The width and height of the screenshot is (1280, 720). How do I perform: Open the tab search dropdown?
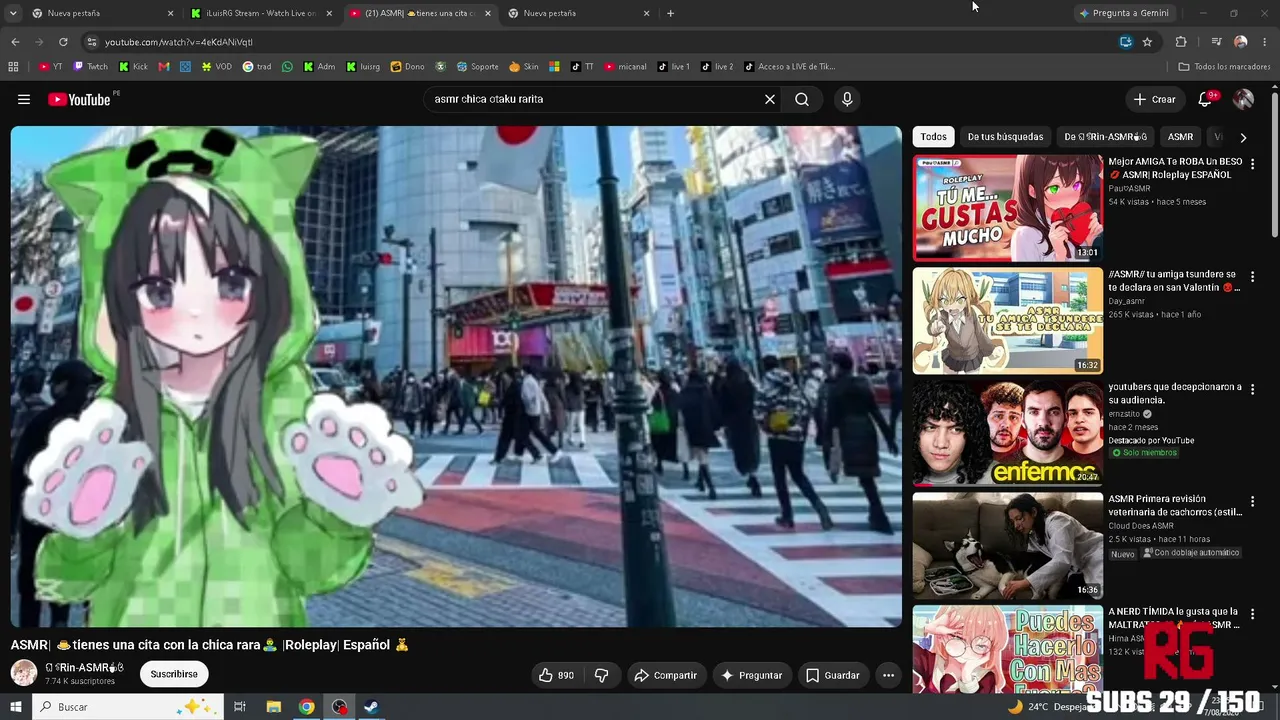11,13
